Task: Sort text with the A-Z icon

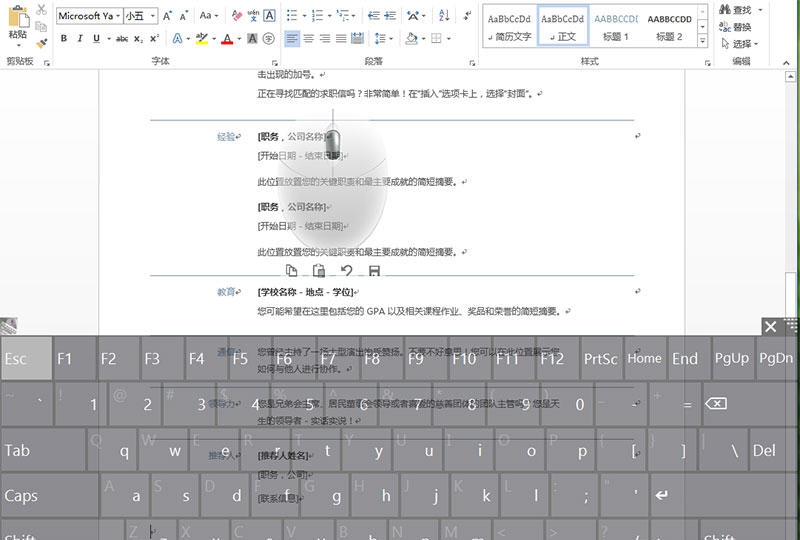Action: pos(444,16)
